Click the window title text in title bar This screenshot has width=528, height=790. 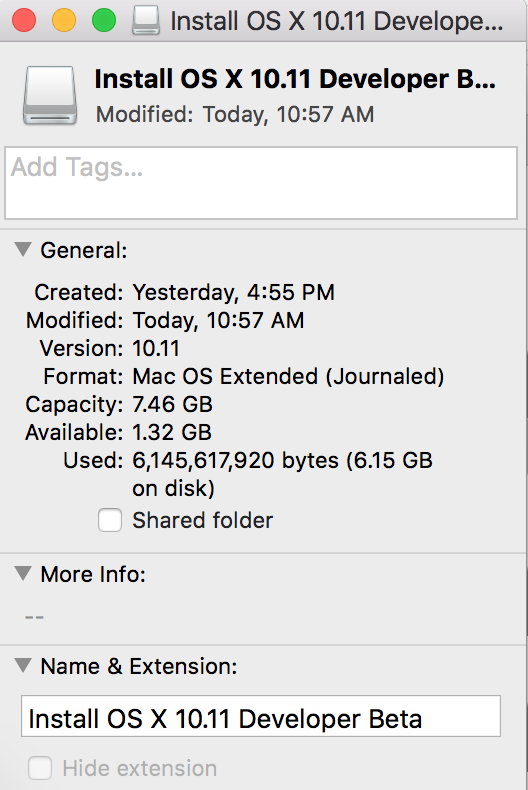point(337,21)
